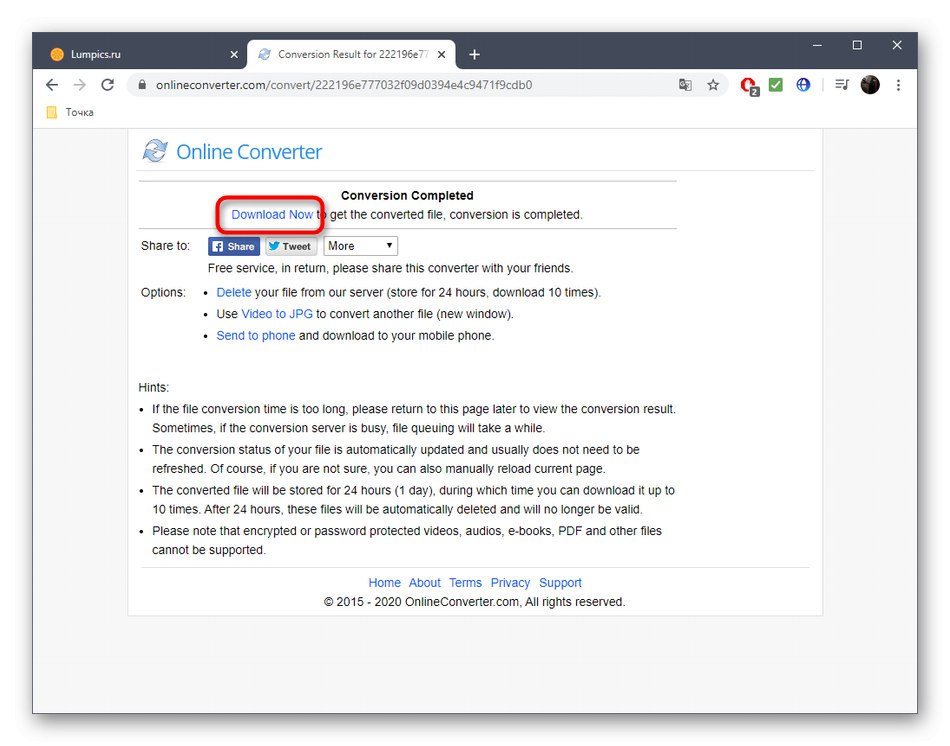Share the converter via the Facebook Share button
Screen dimensions: 950x746
pyautogui.click(x=233, y=245)
